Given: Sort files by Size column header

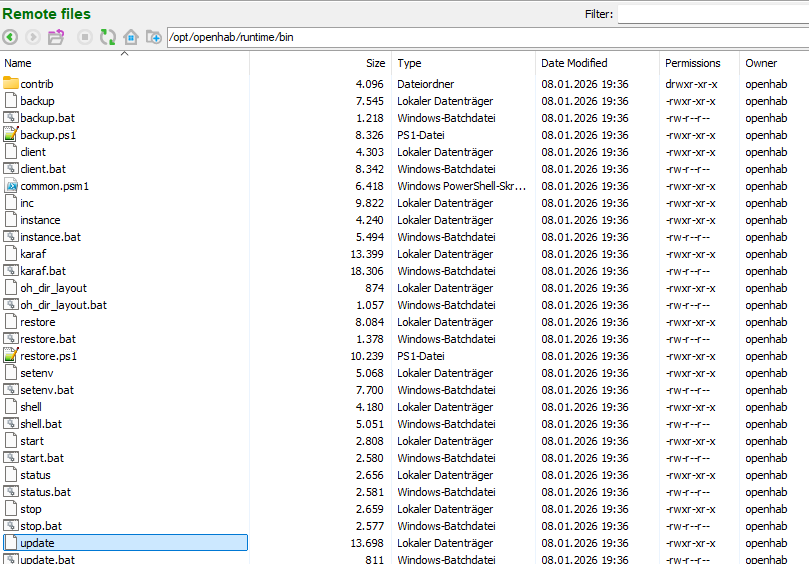Looking at the screenshot, I should tap(319, 63).
